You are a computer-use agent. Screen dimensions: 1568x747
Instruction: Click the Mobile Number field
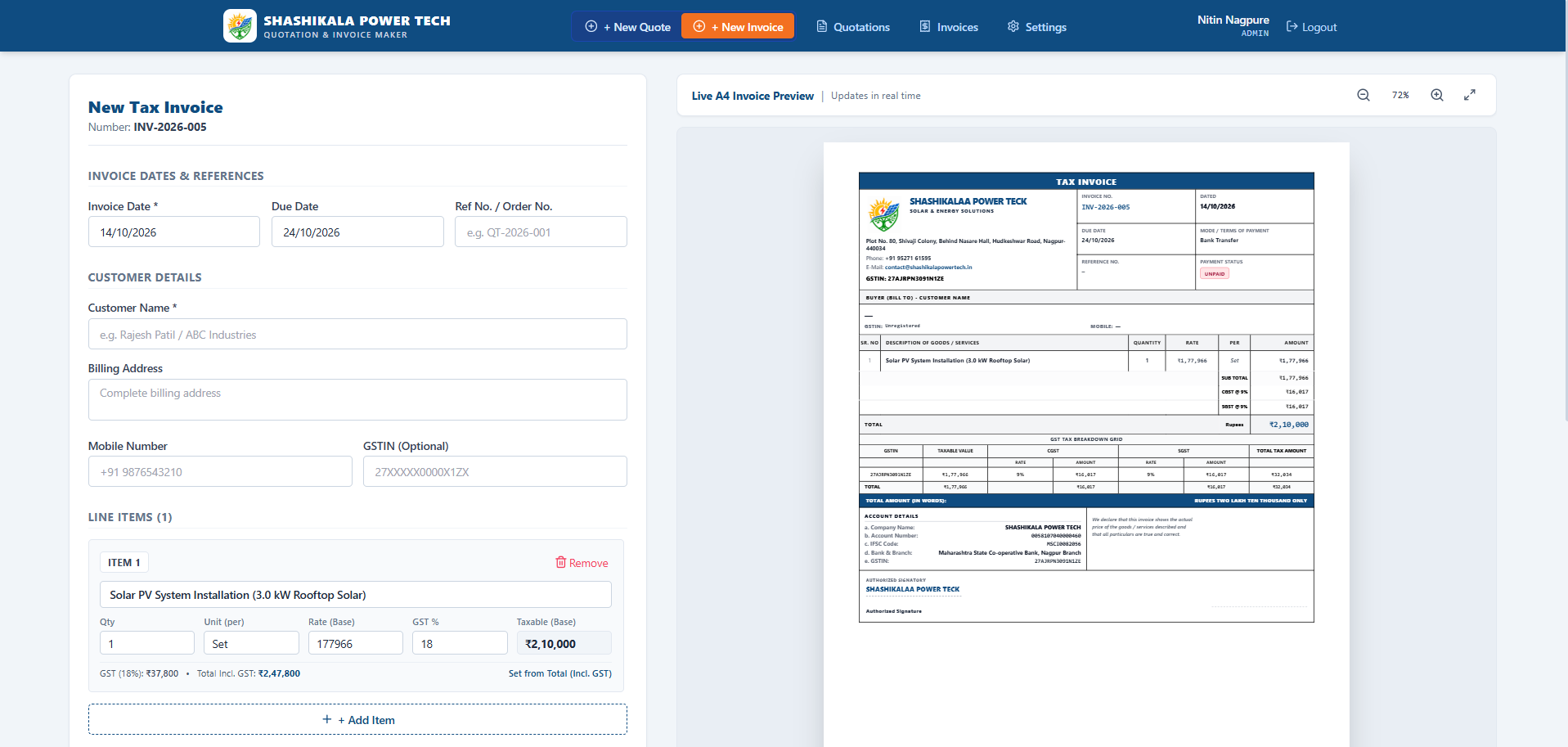(220, 471)
